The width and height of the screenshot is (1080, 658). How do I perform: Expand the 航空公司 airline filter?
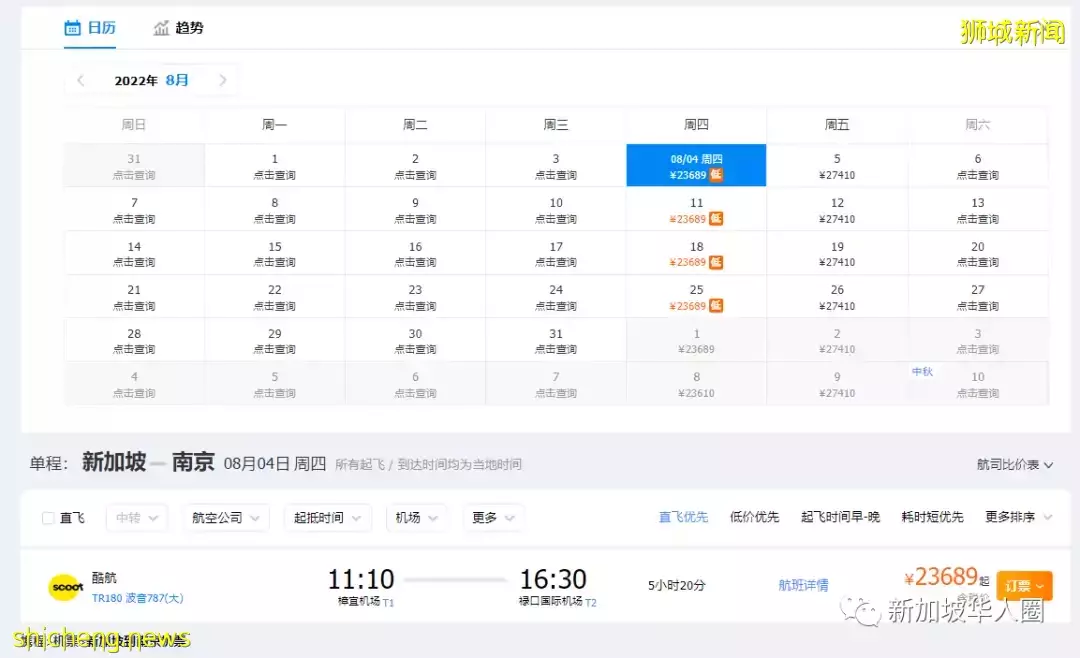(x=225, y=518)
